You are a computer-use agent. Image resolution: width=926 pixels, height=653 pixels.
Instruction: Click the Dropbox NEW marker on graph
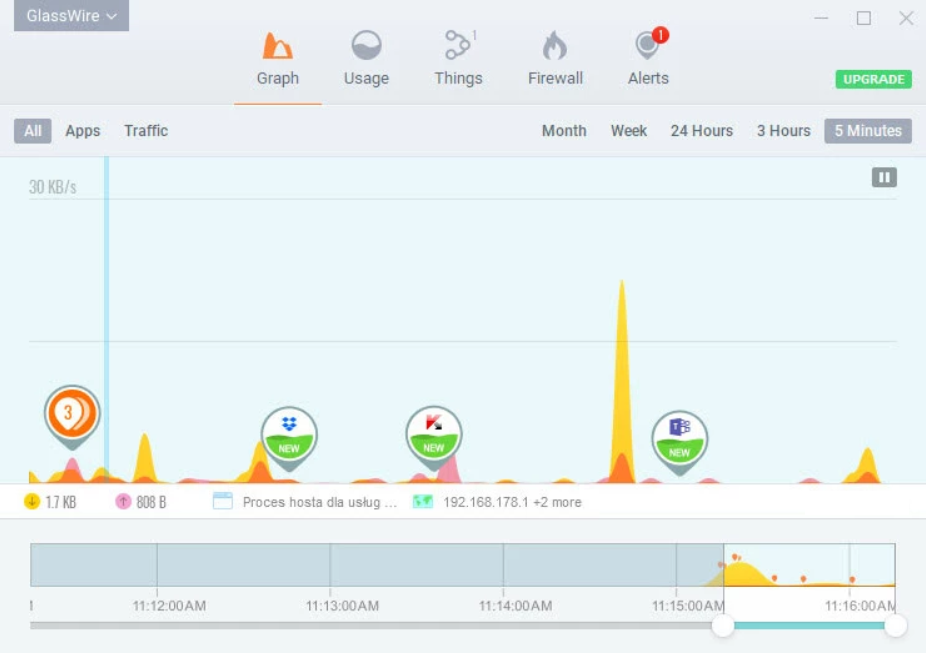tap(289, 435)
